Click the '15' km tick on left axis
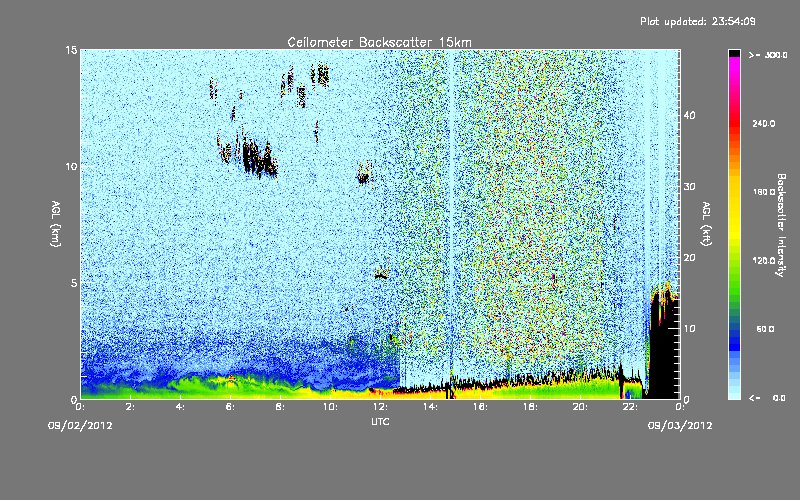Image resolution: width=800 pixels, height=500 pixels. [71, 50]
